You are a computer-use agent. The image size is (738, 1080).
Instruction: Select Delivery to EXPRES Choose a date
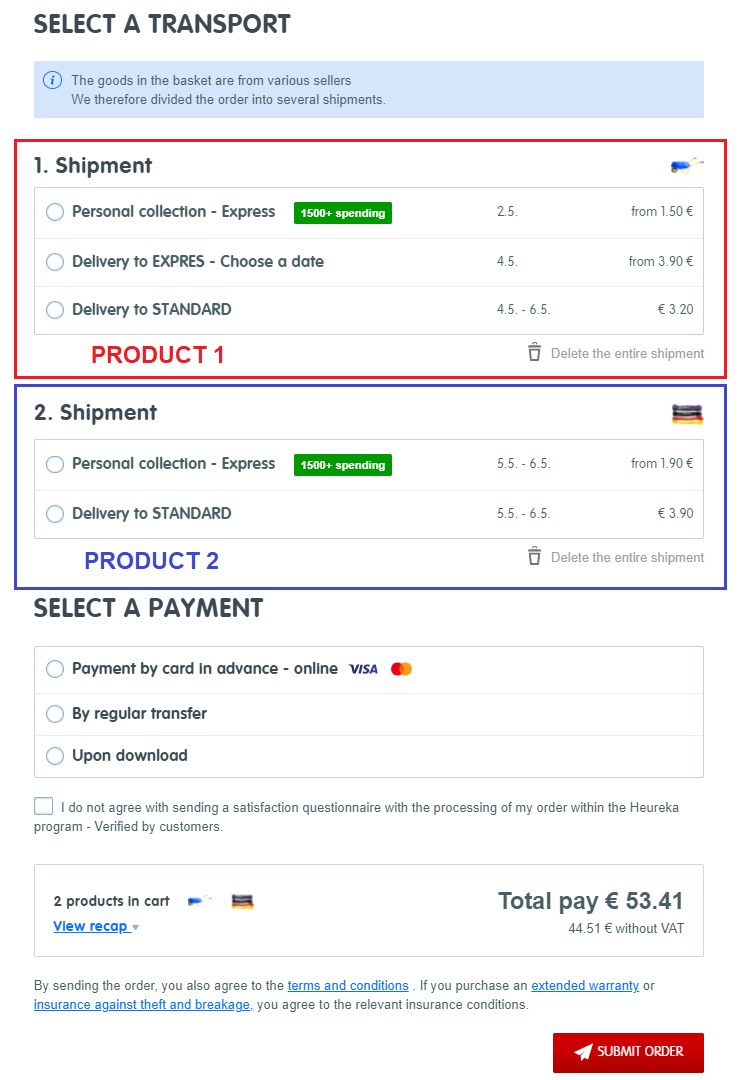(x=55, y=262)
